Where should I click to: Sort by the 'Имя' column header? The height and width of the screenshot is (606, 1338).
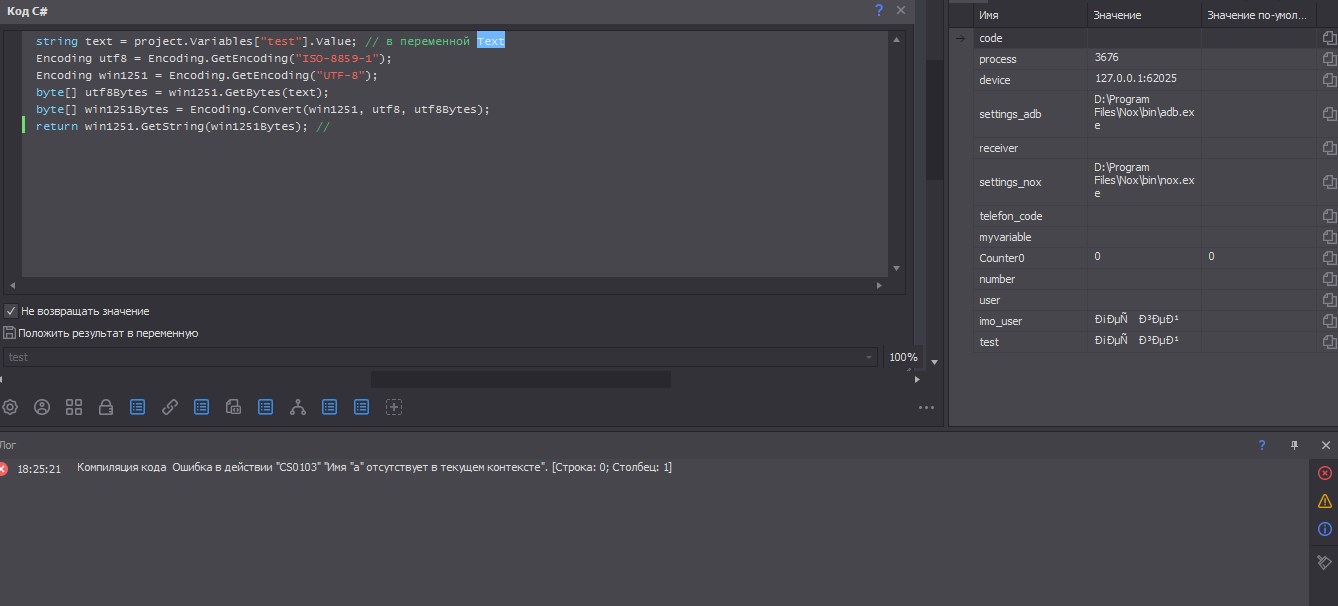click(x=1030, y=15)
